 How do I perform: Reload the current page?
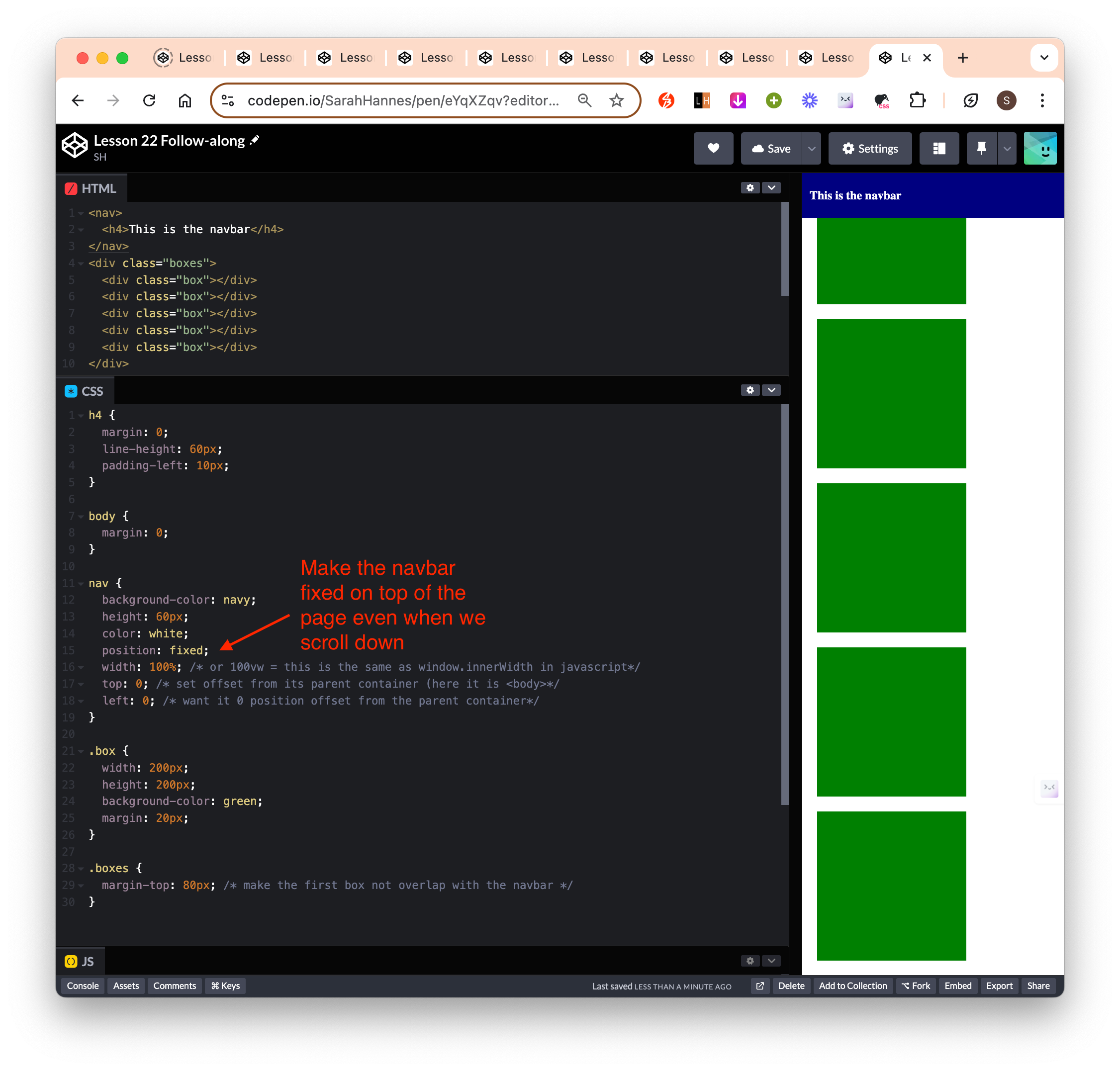coord(149,100)
